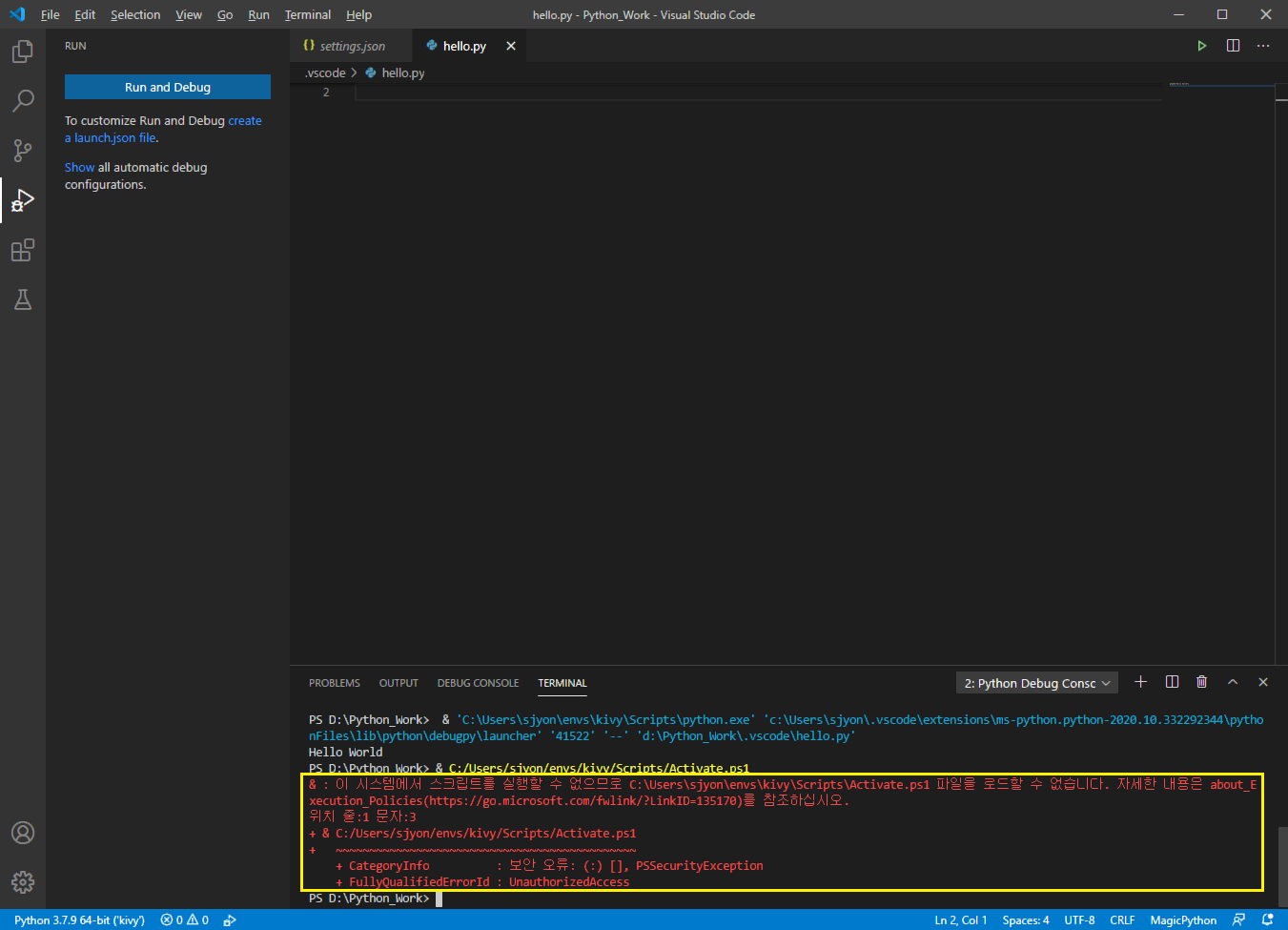Open the Manage gear icon
Viewport: 1288px width, 930px height.
click(x=23, y=882)
